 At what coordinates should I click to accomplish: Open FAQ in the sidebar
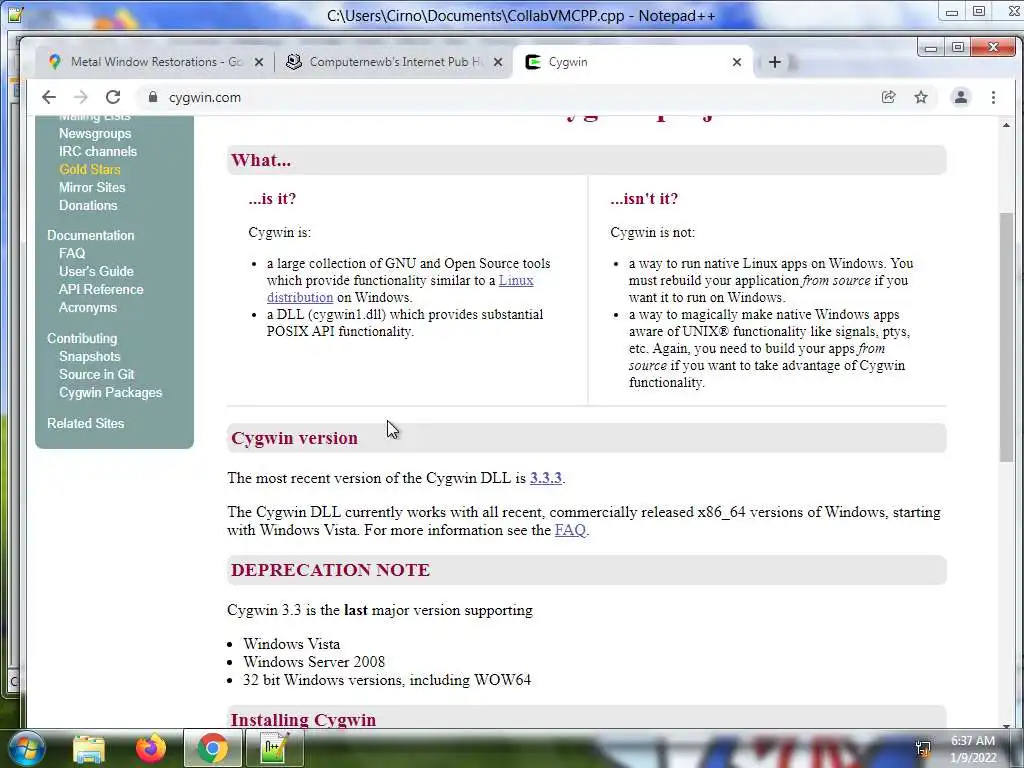72,253
